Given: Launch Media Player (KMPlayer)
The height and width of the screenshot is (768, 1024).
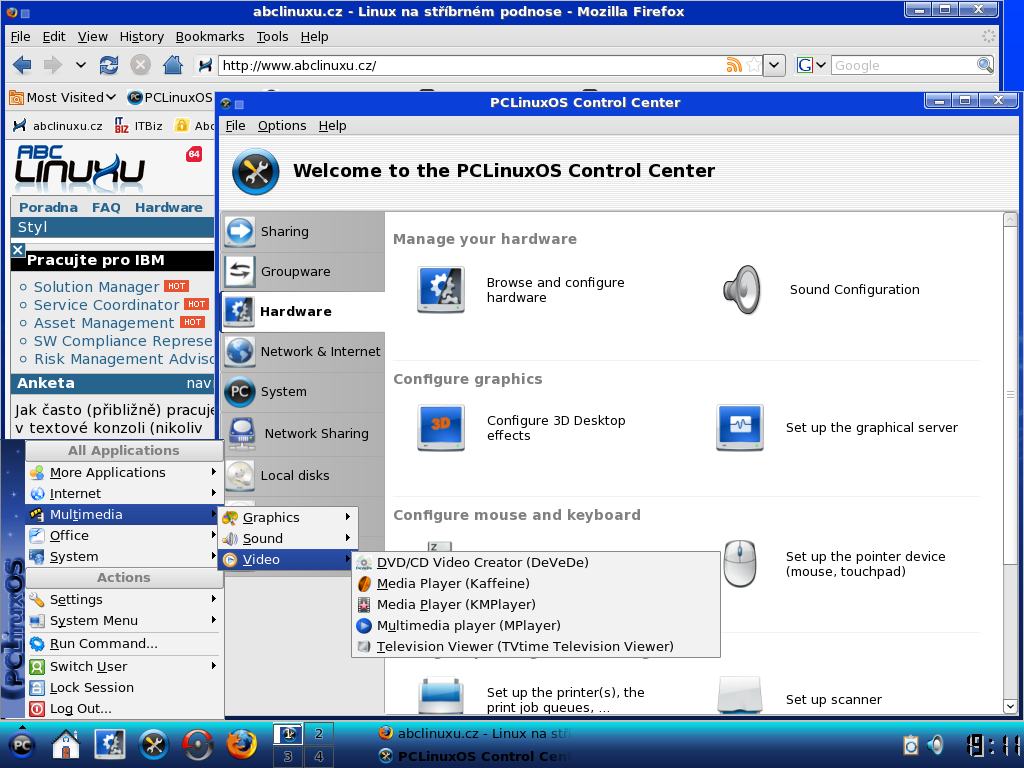Looking at the screenshot, I should (x=536, y=604).
